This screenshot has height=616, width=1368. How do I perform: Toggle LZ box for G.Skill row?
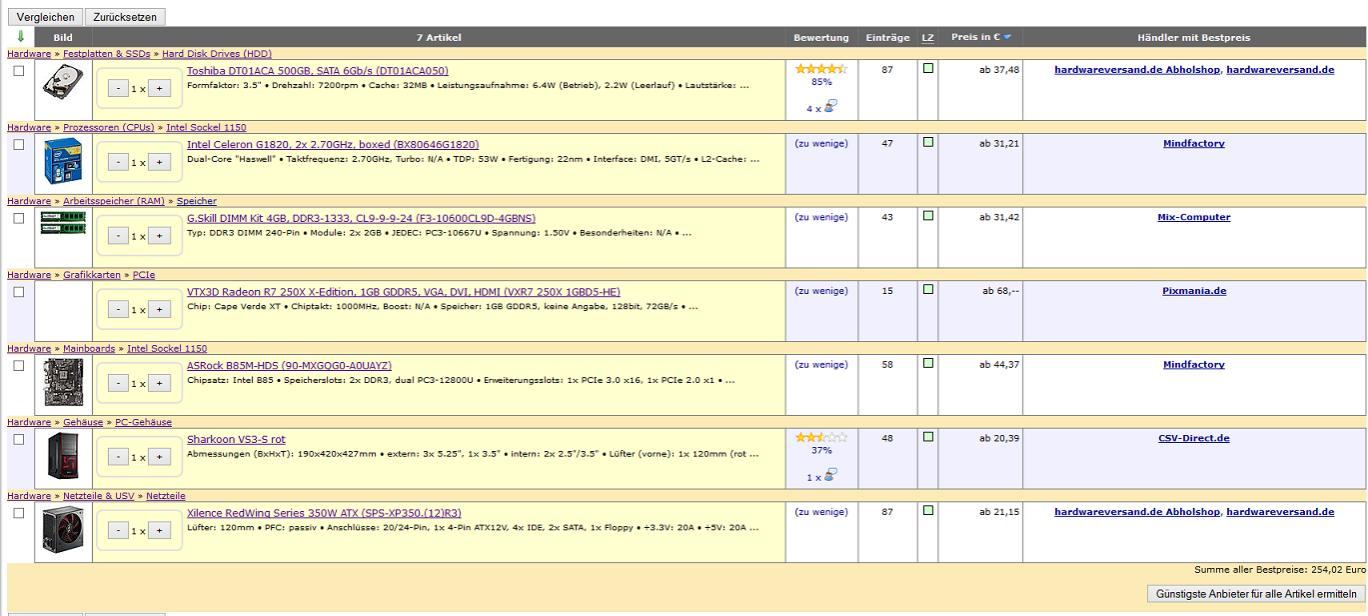point(928,215)
